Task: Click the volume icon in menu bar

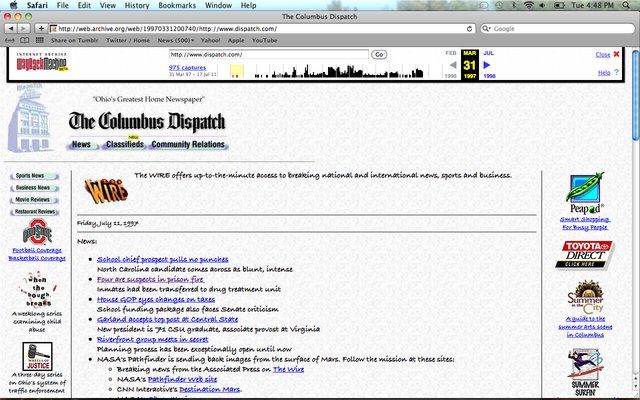Action: (x=542, y=5)
